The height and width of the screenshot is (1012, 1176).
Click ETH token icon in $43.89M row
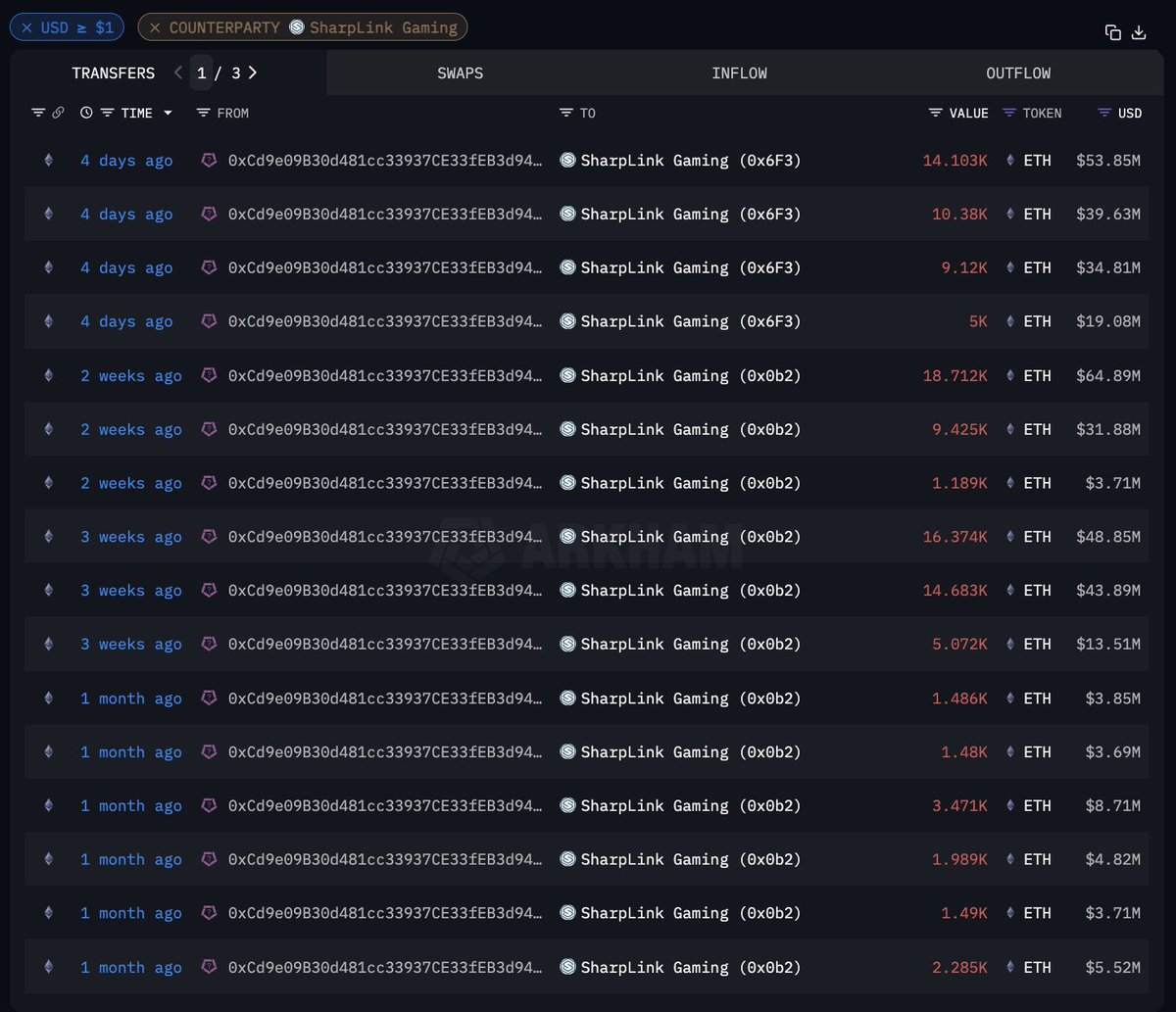pos(1011,590)
